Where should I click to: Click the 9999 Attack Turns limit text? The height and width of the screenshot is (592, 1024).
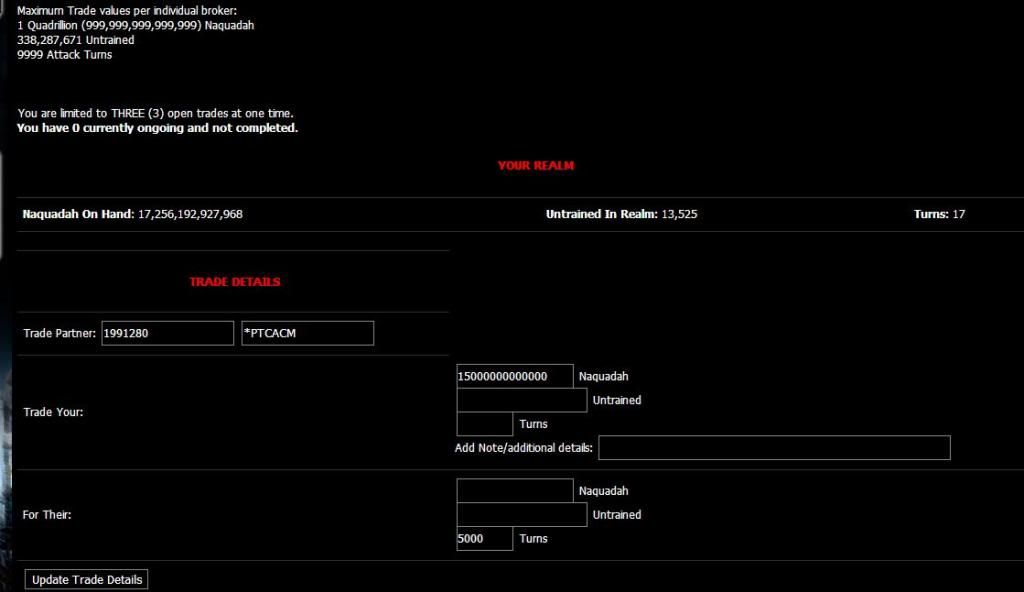(x=65, y=55)
